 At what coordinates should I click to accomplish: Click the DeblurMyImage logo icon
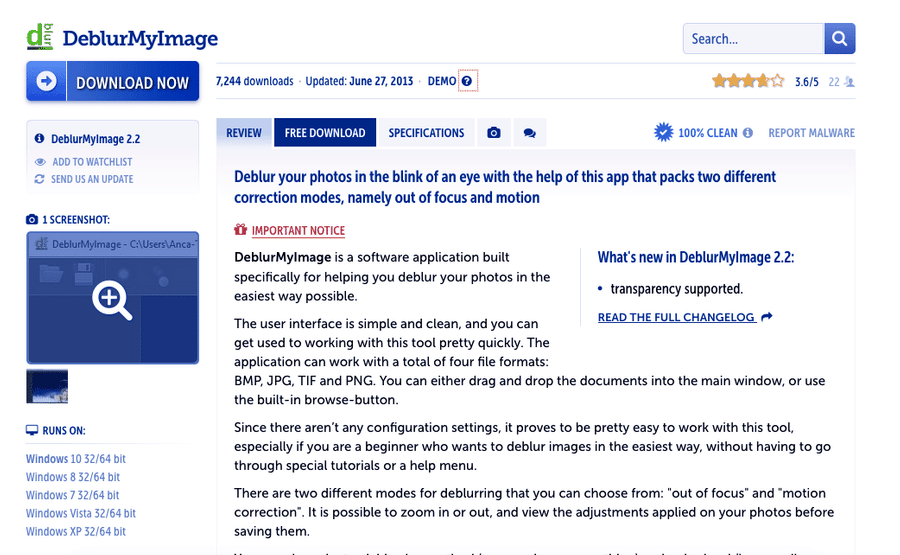pyautogui.click(x=40, y=37)
